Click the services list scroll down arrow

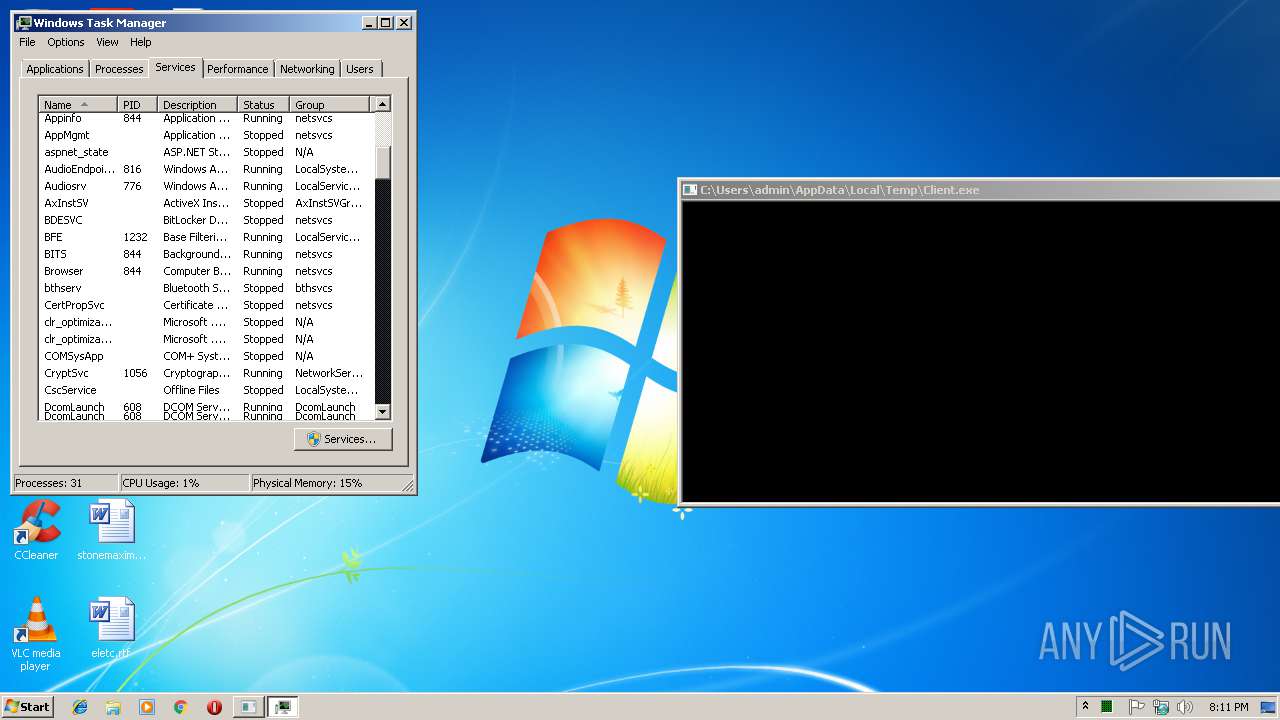coord(382,411)
